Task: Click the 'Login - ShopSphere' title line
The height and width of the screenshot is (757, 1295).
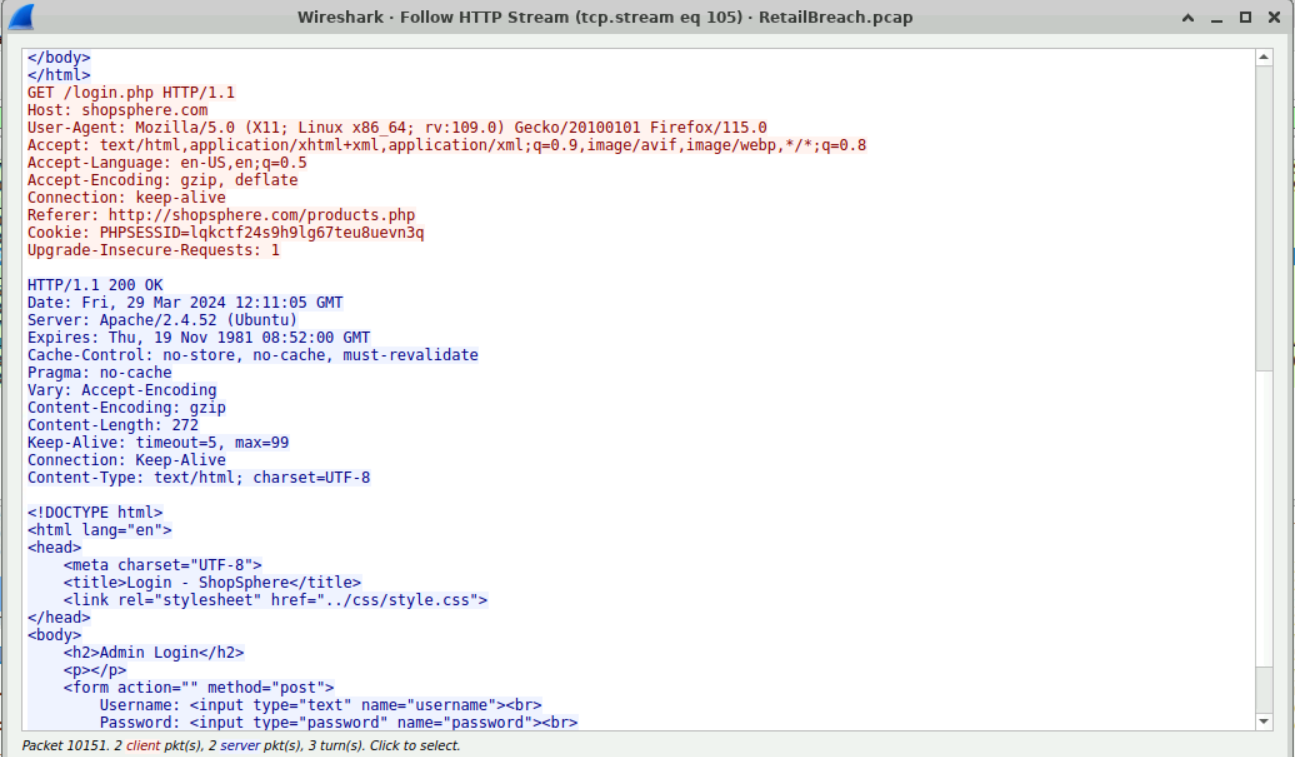Action: click(x=212, y=583)
